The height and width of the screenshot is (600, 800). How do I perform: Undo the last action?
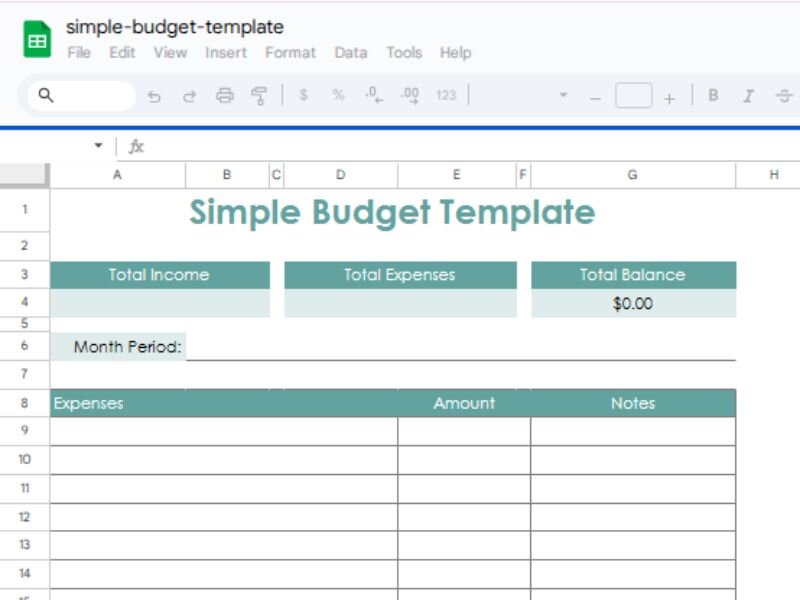(154, 95)
